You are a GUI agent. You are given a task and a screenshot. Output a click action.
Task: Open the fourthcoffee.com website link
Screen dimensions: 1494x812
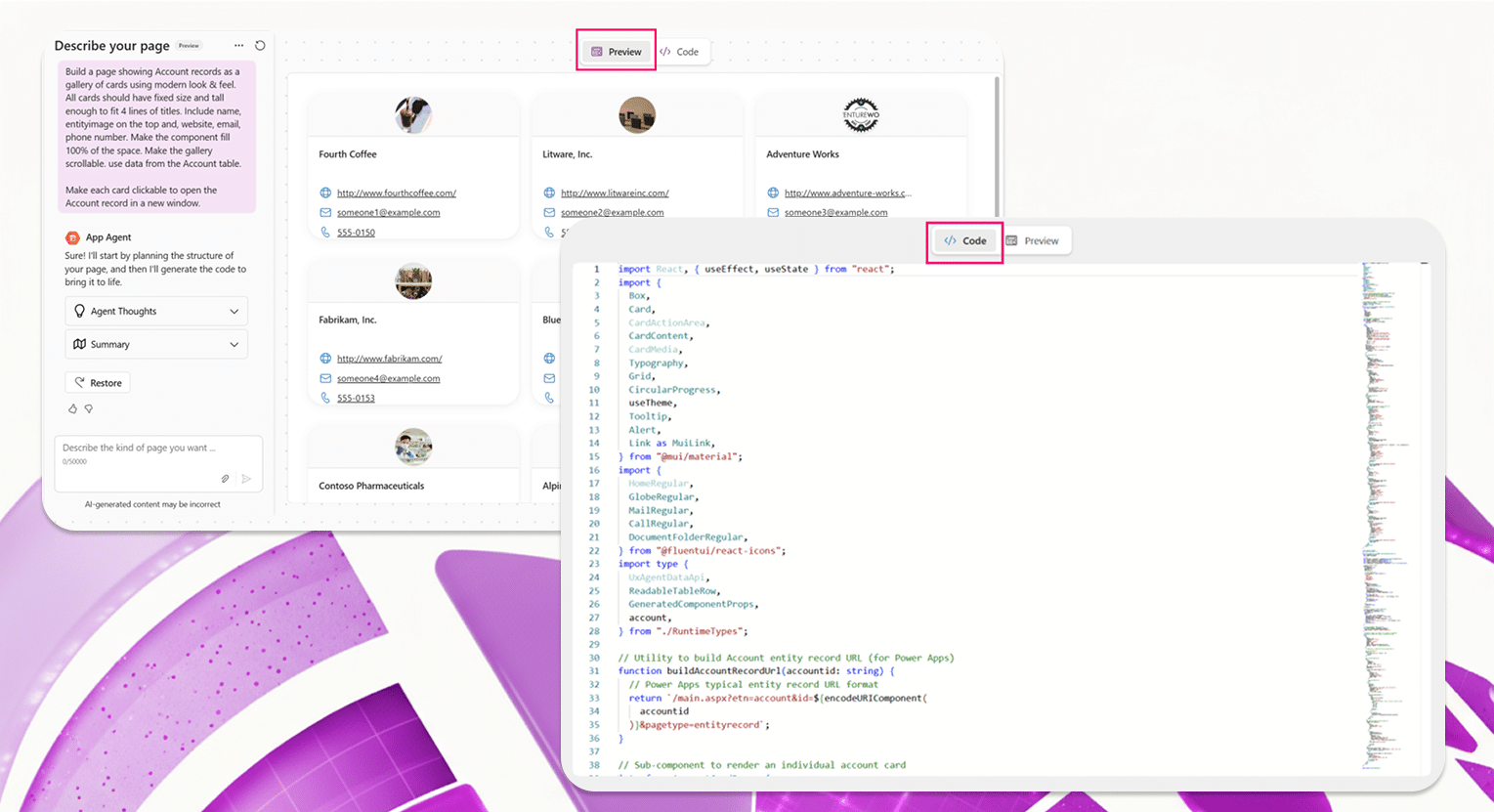click(x=396, y=193)
